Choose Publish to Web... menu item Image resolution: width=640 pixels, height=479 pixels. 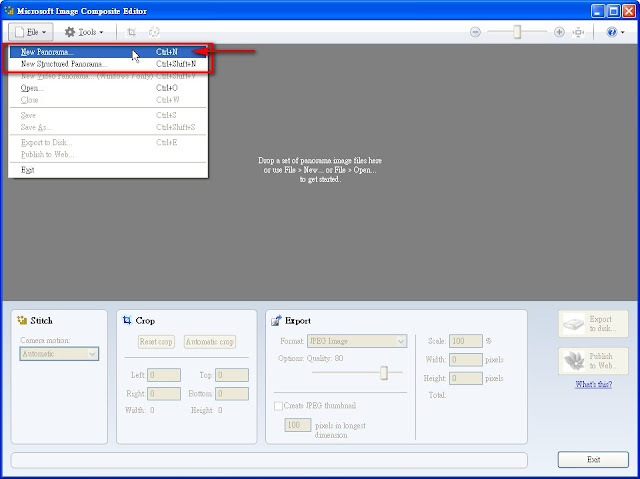(x=108, y=154)
